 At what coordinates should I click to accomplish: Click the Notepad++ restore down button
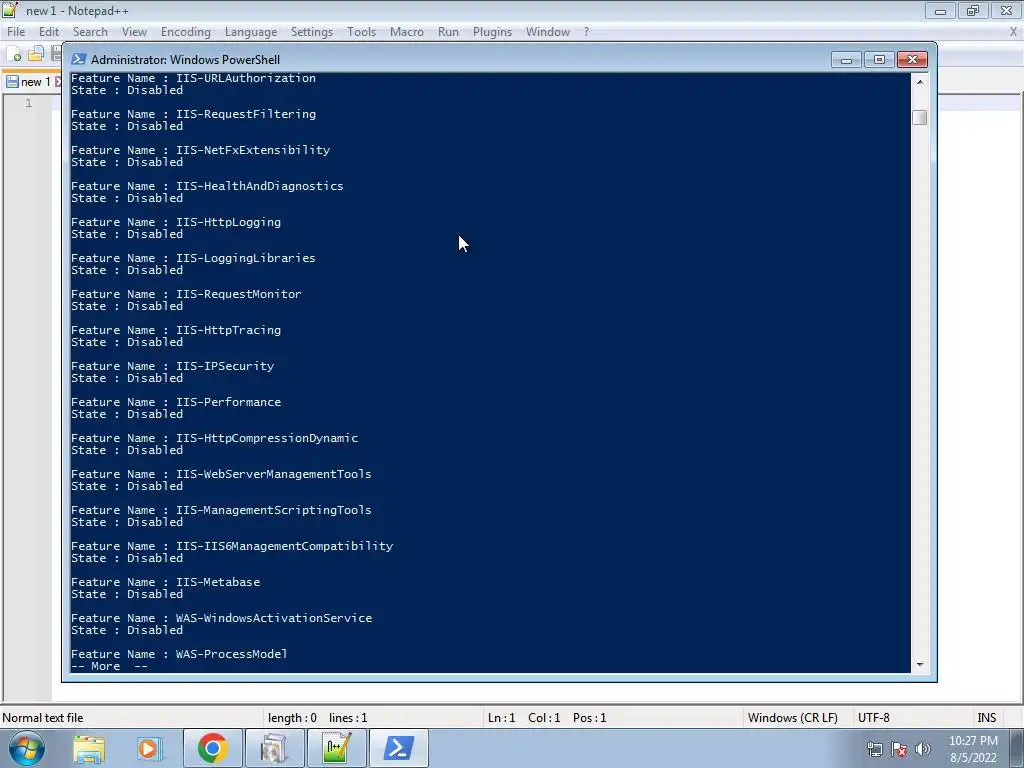click(x=973, y=10)
